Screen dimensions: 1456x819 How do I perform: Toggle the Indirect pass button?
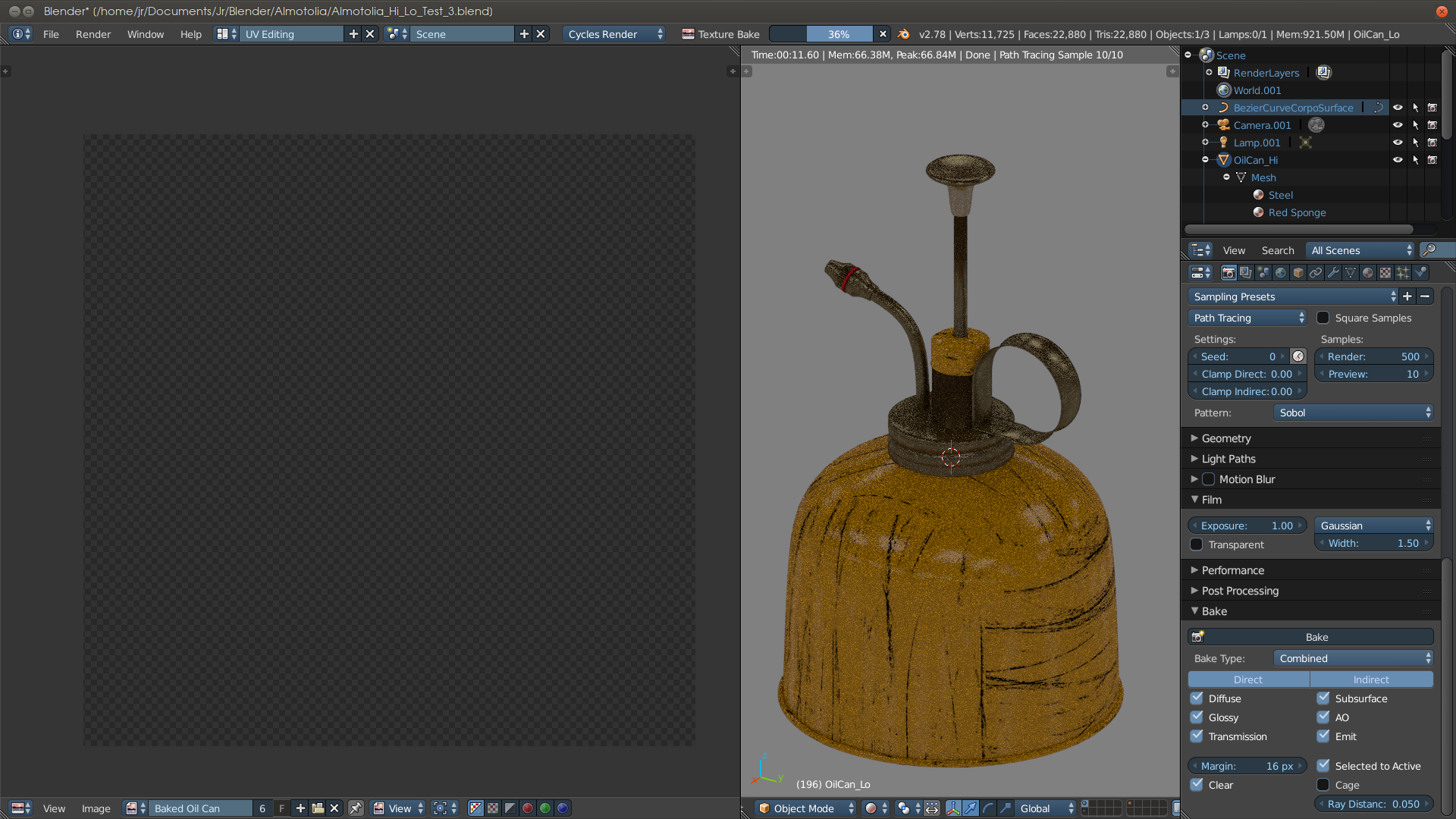(x=1371, y=679)
